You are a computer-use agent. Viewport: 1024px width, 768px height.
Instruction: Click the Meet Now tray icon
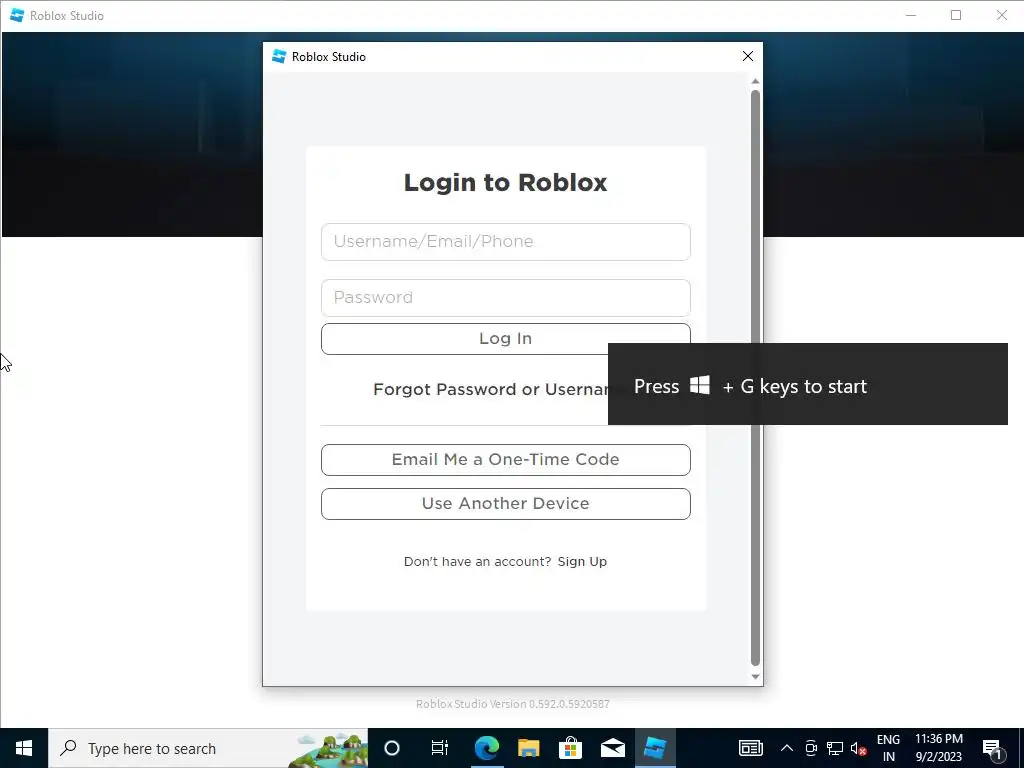coord(811,748)
